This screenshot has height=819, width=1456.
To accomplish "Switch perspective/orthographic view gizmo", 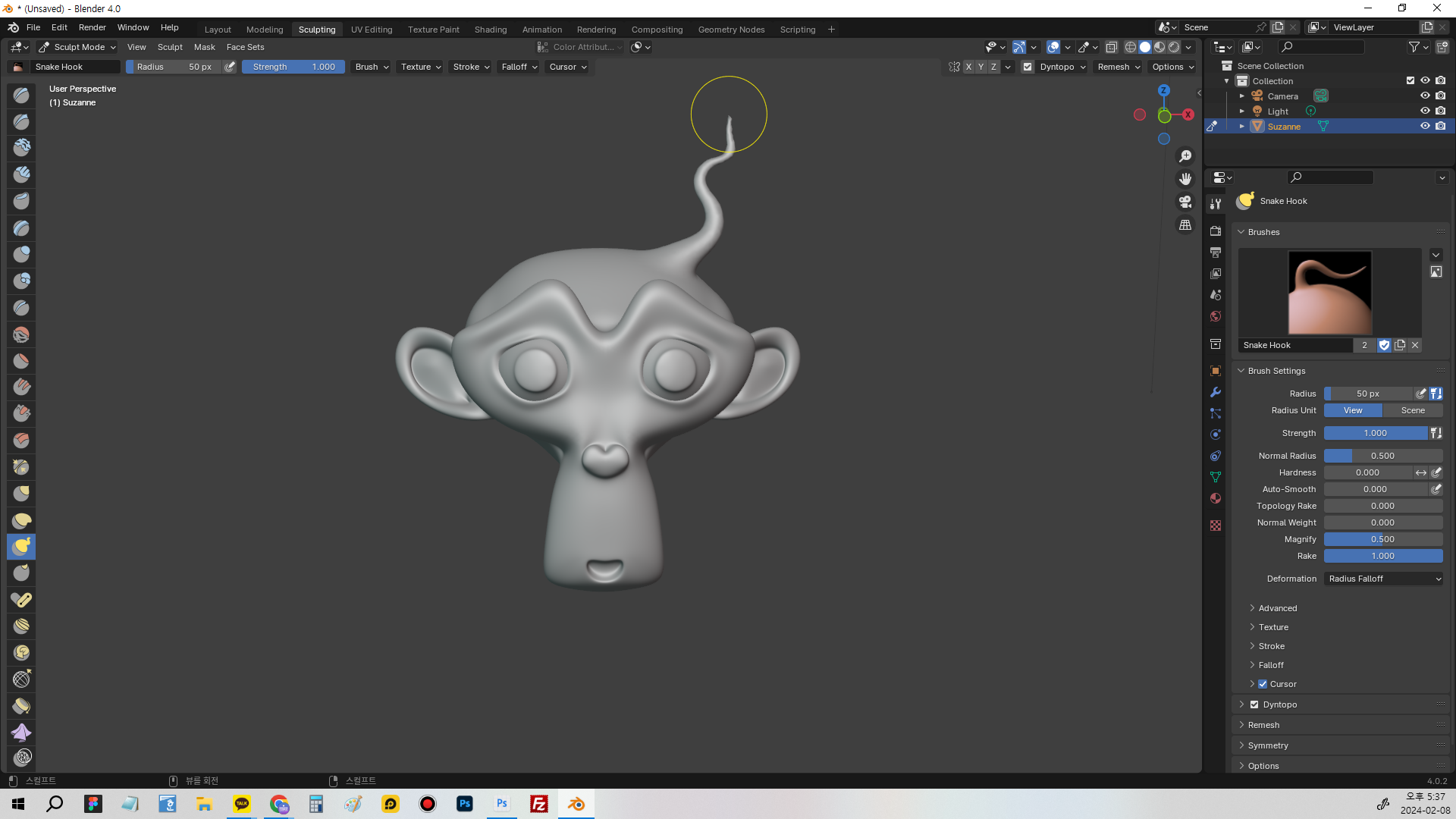I will point(1185,225).
